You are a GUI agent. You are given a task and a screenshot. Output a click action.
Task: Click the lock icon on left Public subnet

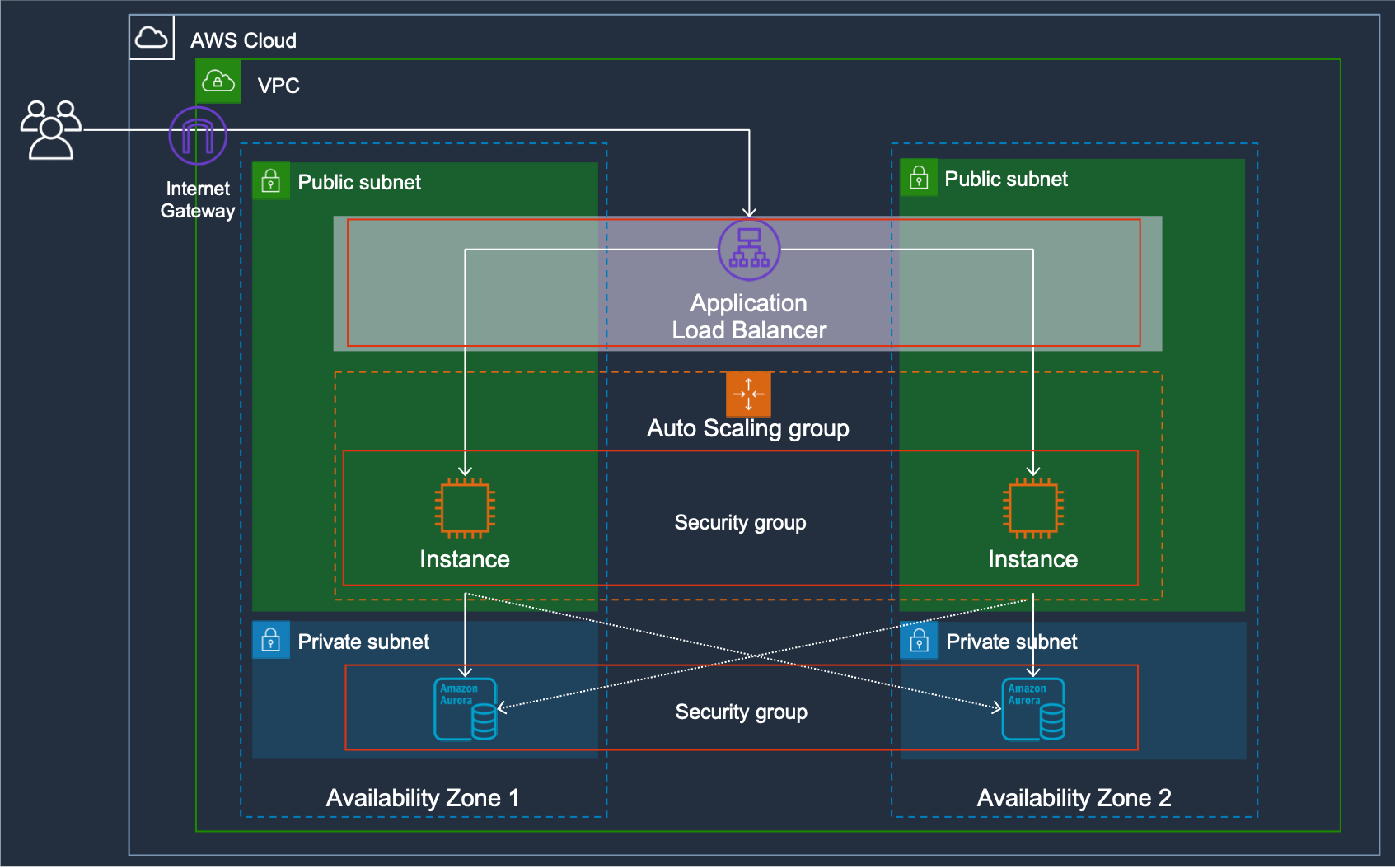tap(270, 180)
